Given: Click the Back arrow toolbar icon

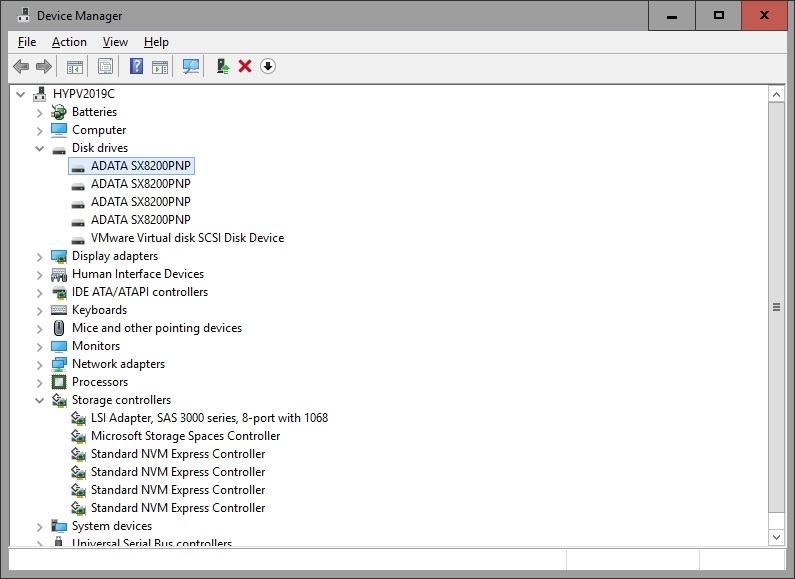Looking at the screenshot, I should [x=21, y=66].
